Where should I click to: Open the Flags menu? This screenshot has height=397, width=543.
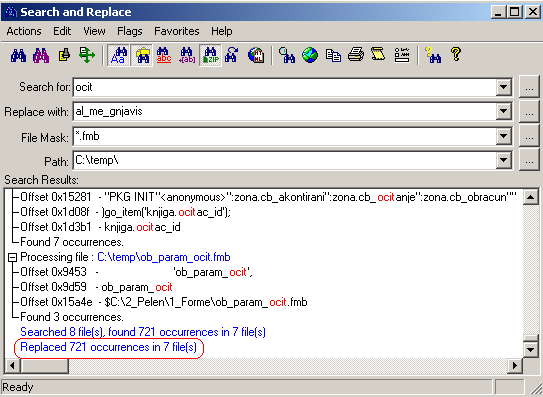tap(130, 31)
